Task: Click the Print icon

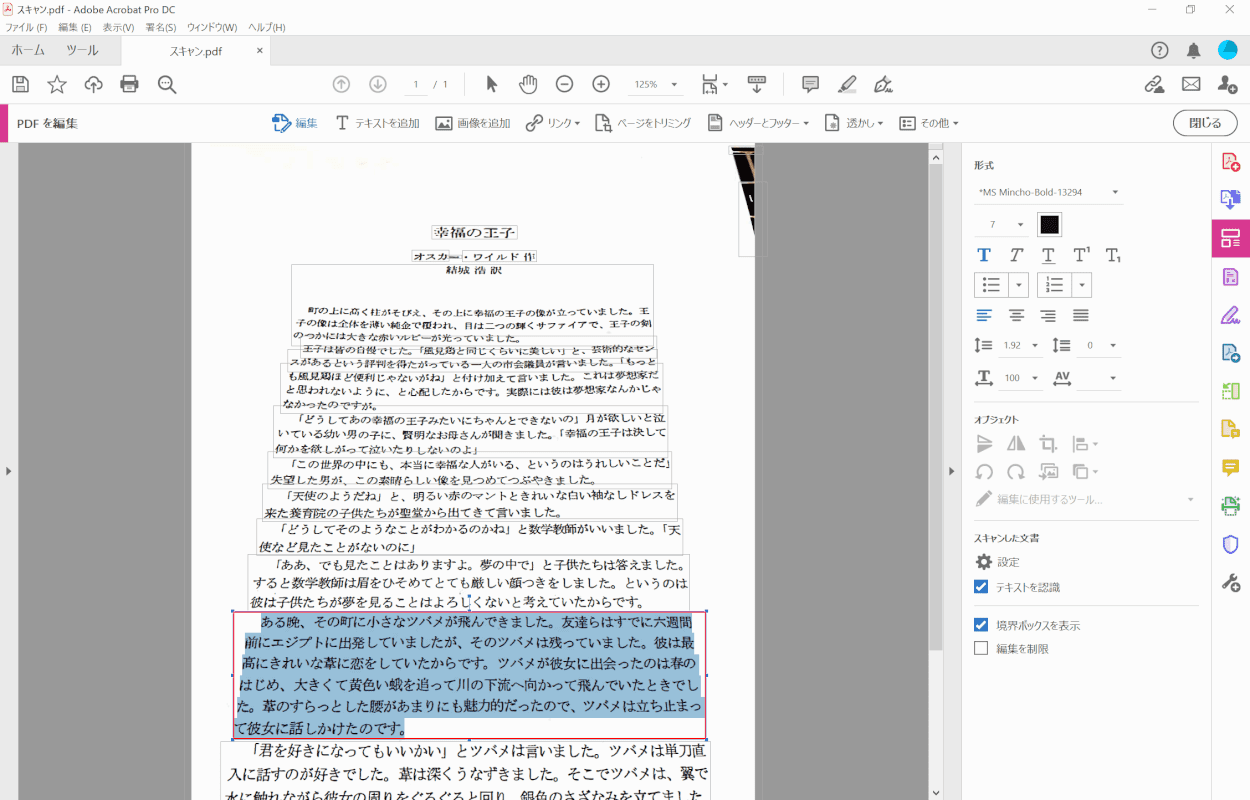Action: coord(129,84)
